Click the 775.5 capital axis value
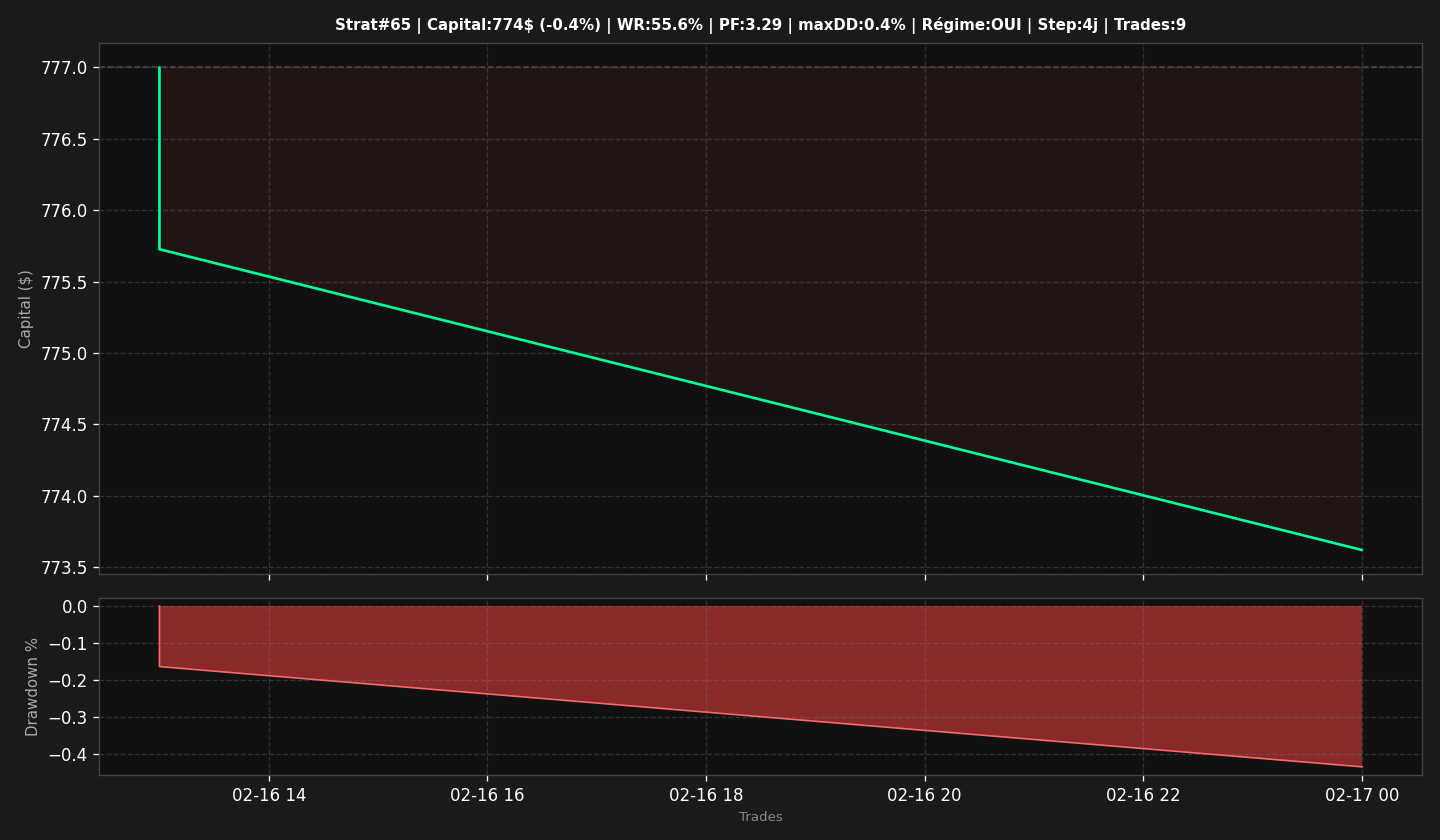This screenshot has height=840, width=1440. coord(64,282)
